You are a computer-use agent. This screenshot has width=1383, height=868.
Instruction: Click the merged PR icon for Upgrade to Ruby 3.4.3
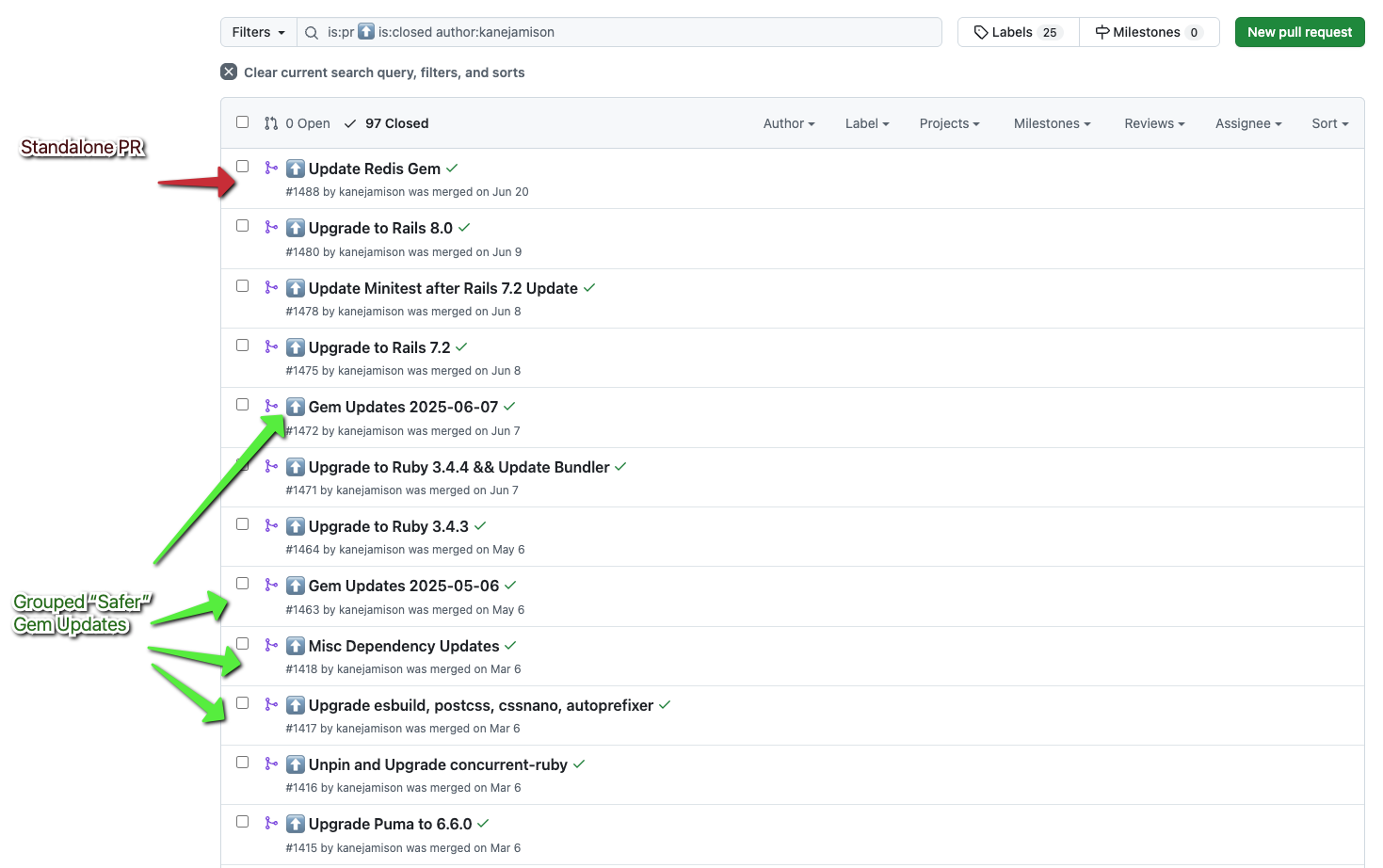(271, 525)
